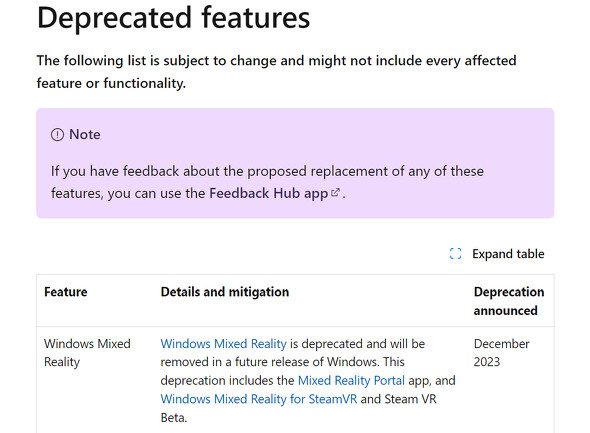The image size is (590, 433).
Task: Open Windows Mixed Reality link in details
Action: [x=224, y=343]
